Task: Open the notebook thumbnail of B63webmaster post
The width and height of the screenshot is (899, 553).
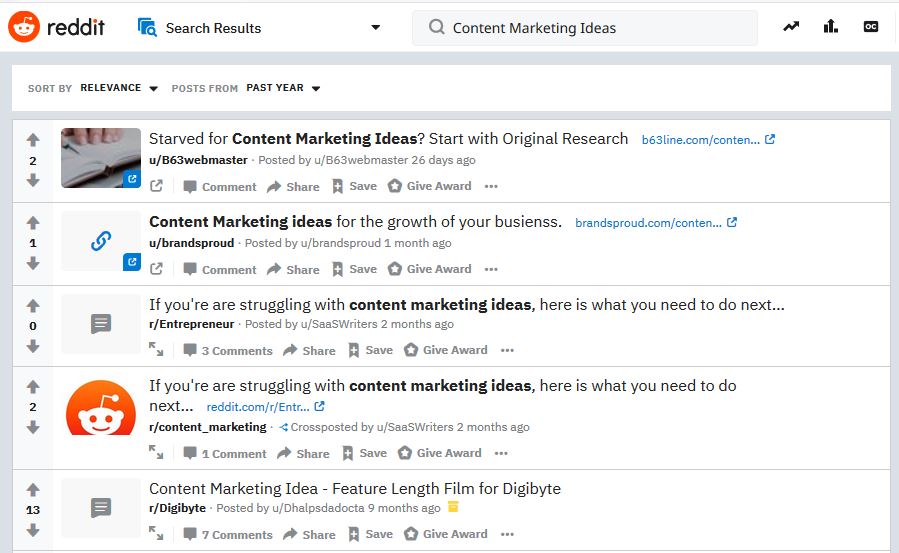Action: click(101, 158)
